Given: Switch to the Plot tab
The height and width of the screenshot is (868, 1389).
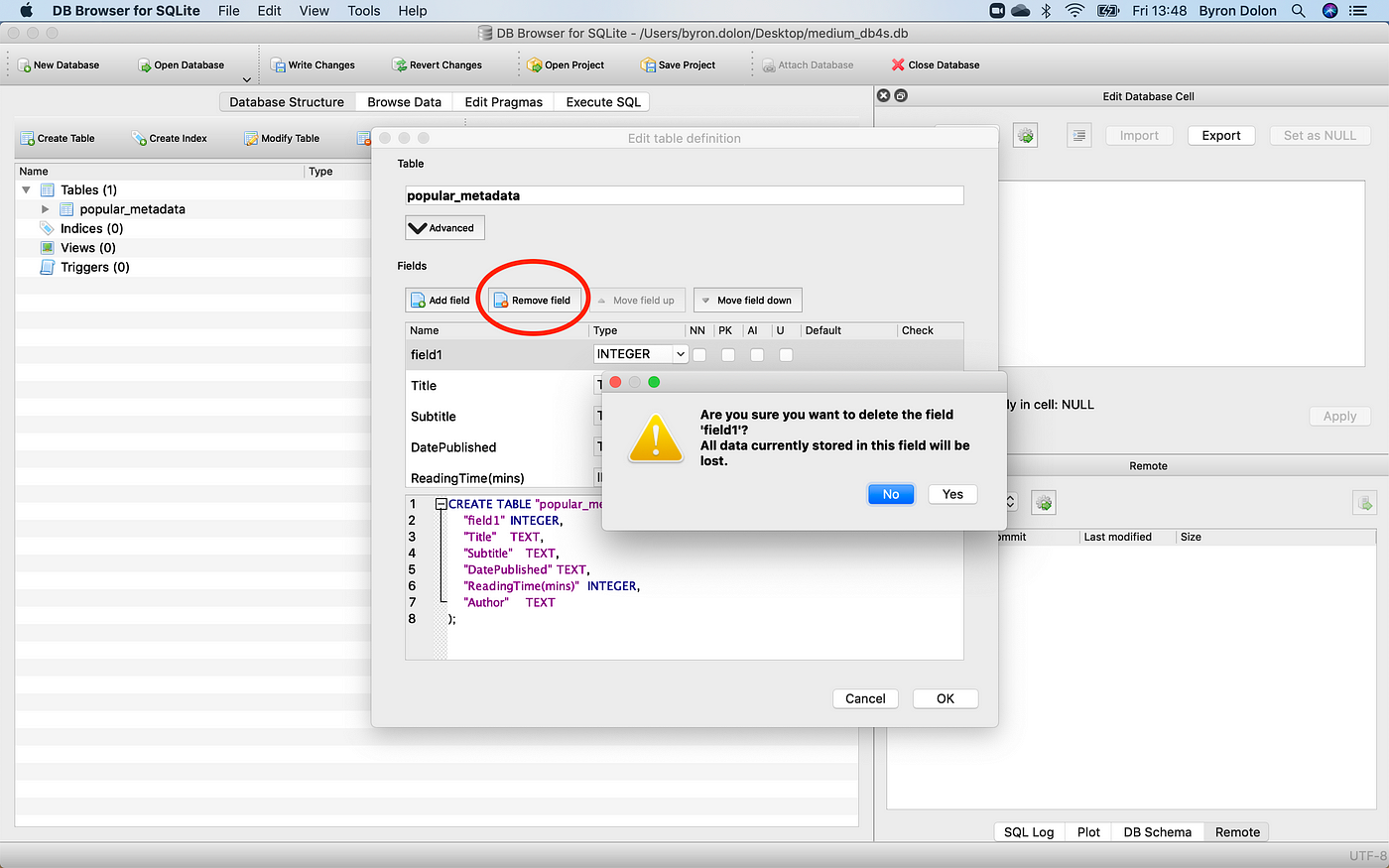Looking at the screenshot, I should pos(1088,832).
